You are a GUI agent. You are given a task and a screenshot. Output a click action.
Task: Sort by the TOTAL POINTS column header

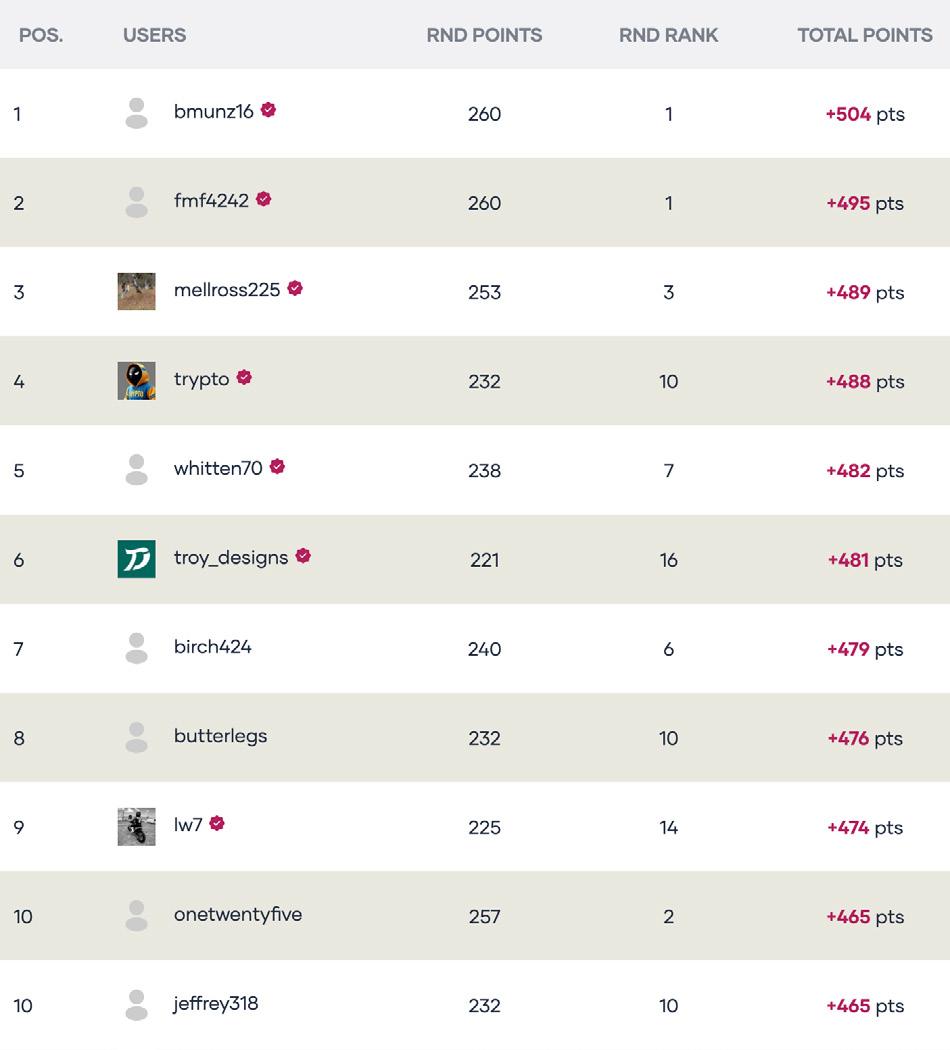point(864,35)
